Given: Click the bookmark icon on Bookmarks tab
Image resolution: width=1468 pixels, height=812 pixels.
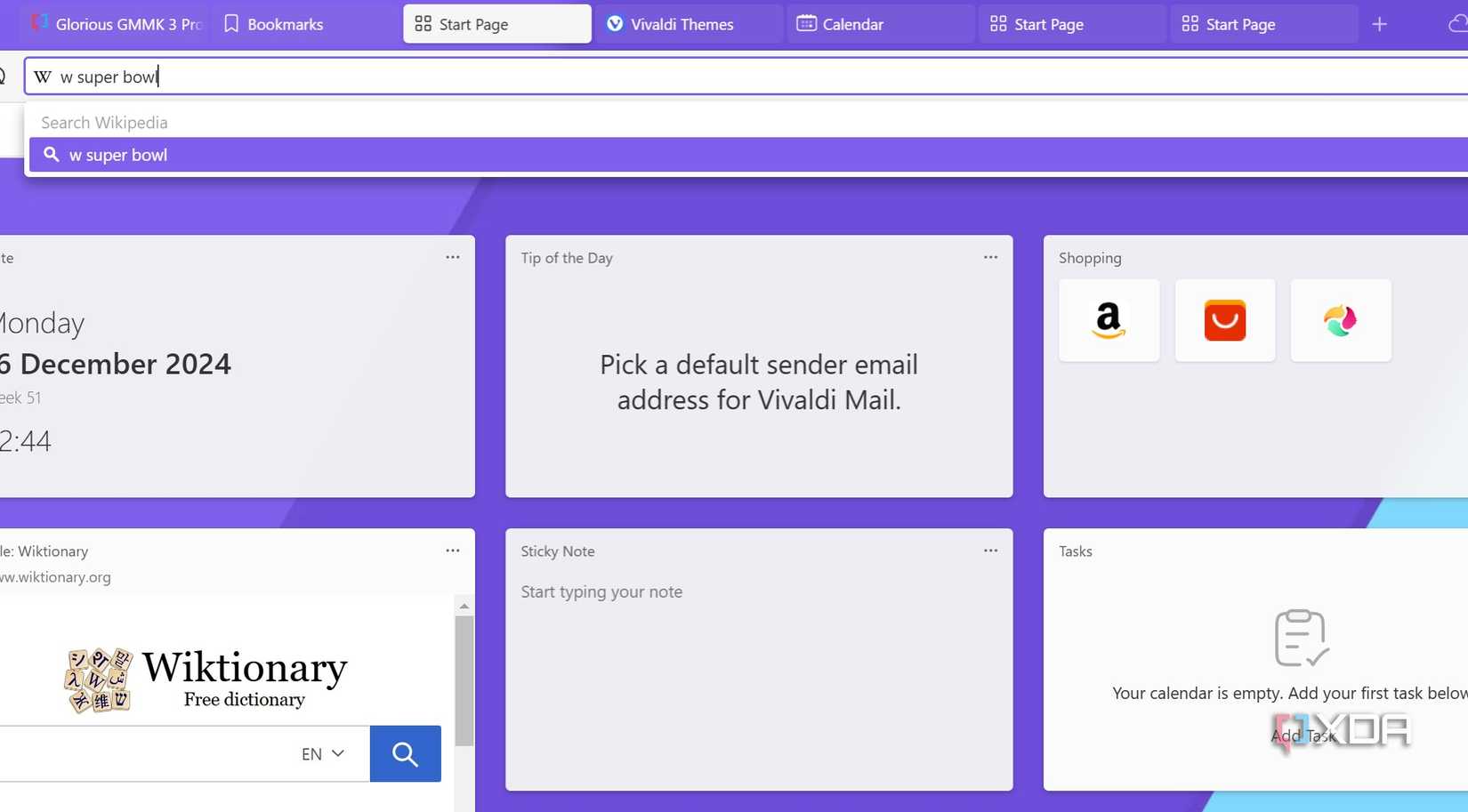Looking at the screenshot, I should [231, 24].
